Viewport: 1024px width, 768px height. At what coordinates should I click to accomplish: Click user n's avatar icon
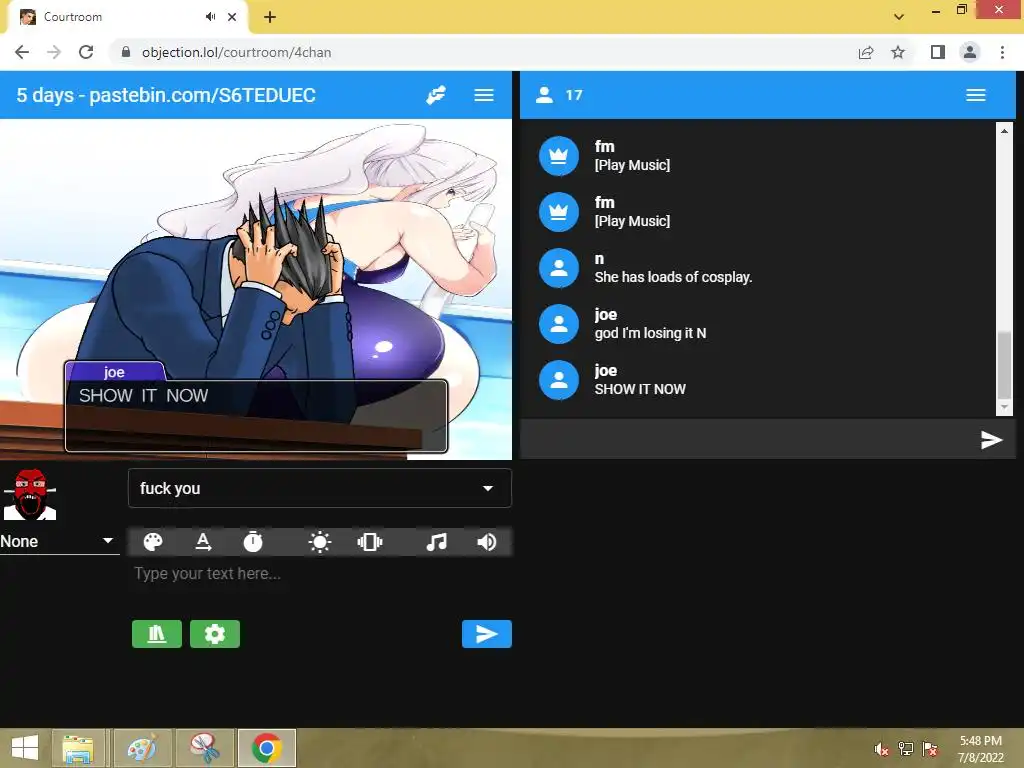click(559, 268)
